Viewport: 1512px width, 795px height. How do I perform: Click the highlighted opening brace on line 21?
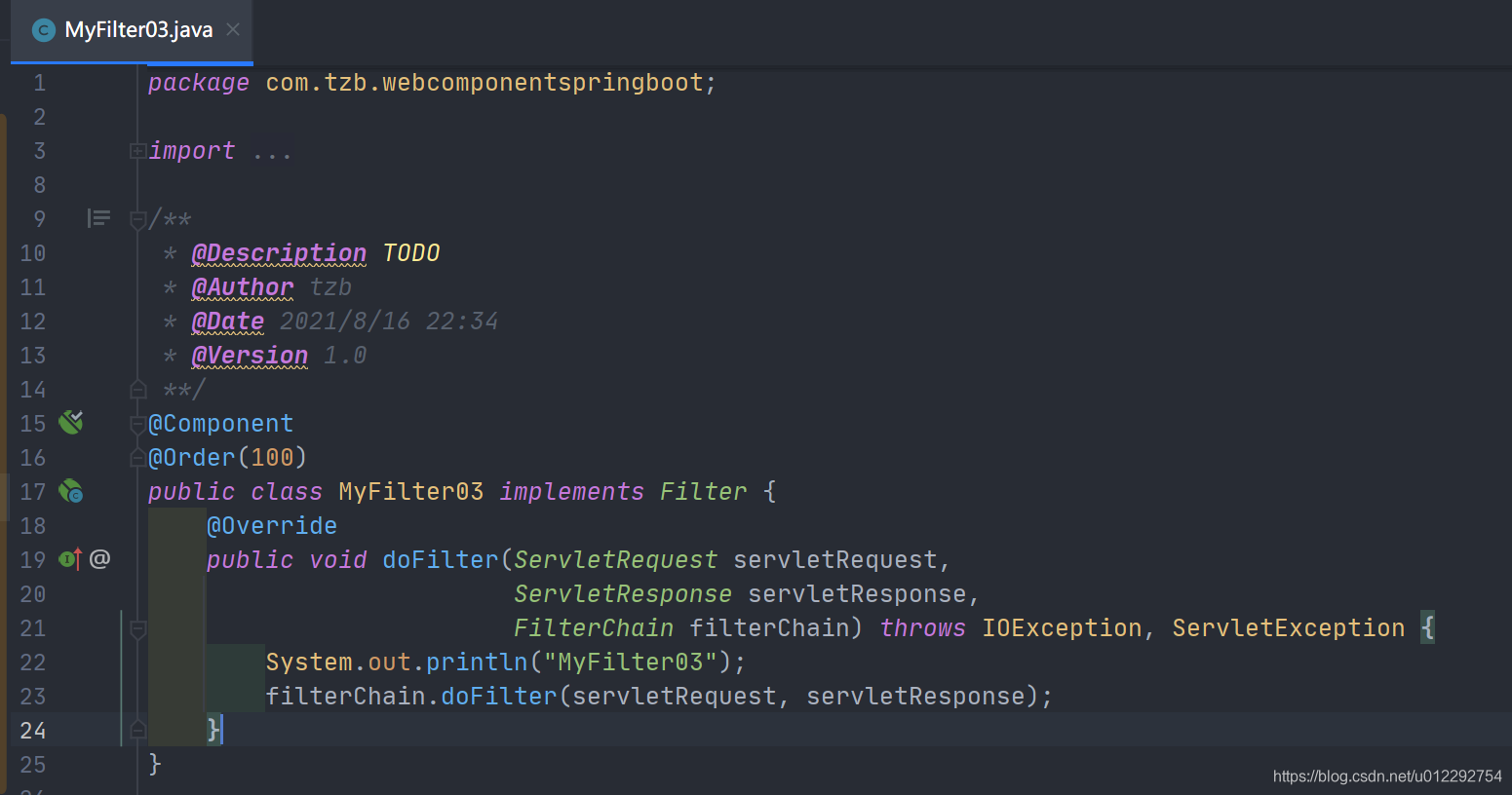pyautogui.click(x=1427, y=627)
